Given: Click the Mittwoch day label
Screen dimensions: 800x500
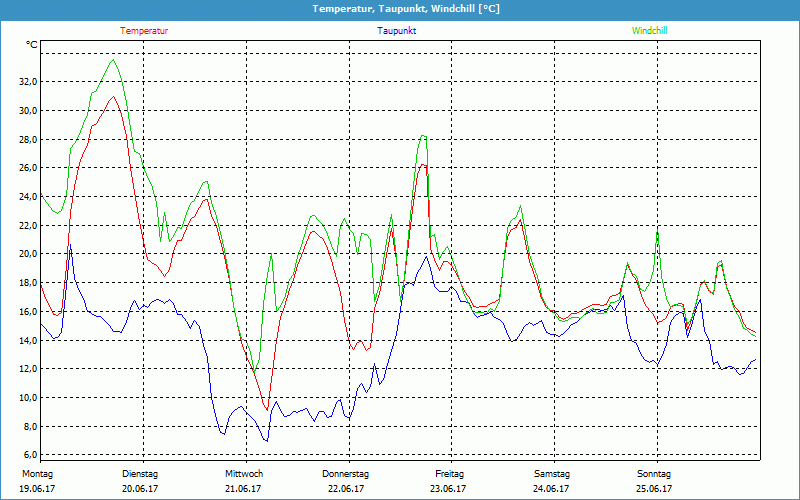Looking at the screenshot, I should pyautogui.click(x=244, y=474).
